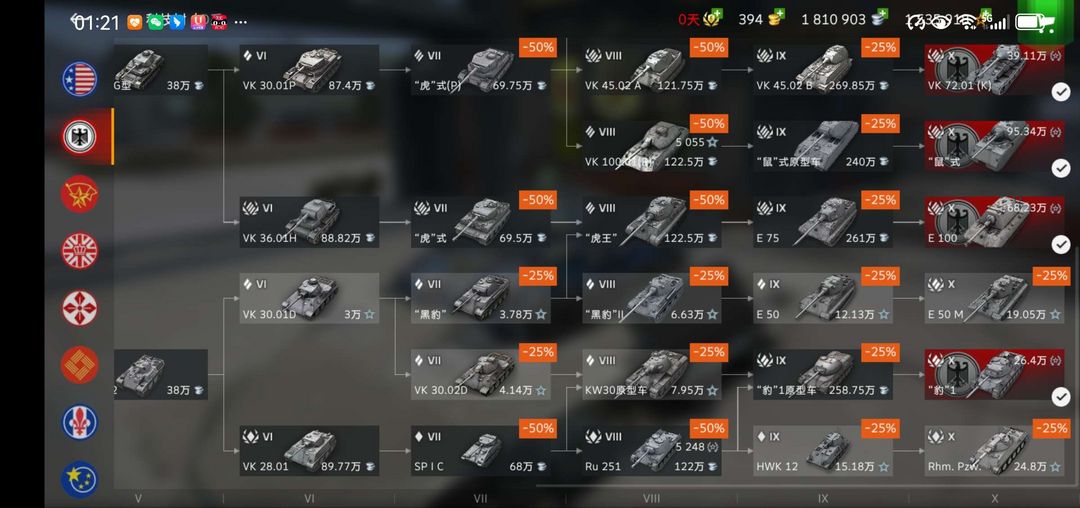Select the Germany nation flag

(x=79, y=136)
